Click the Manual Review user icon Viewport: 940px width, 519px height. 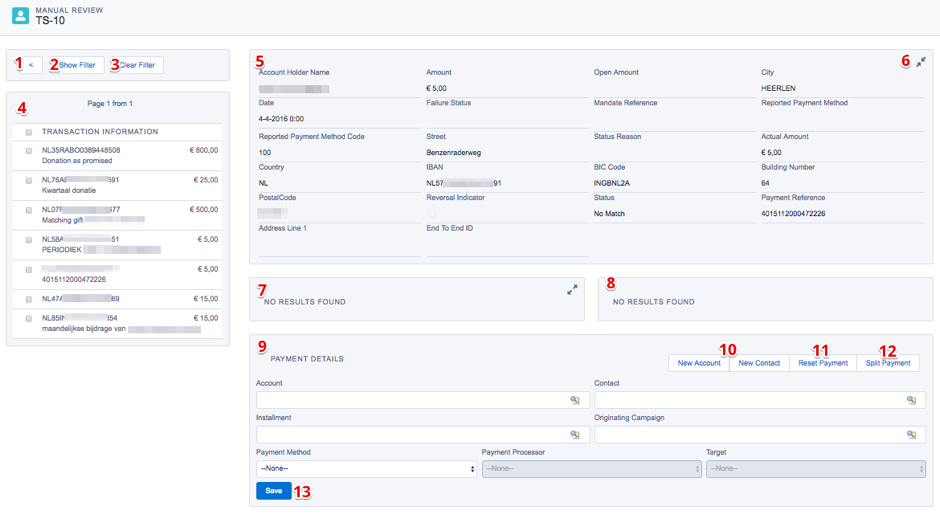(20, 15)
